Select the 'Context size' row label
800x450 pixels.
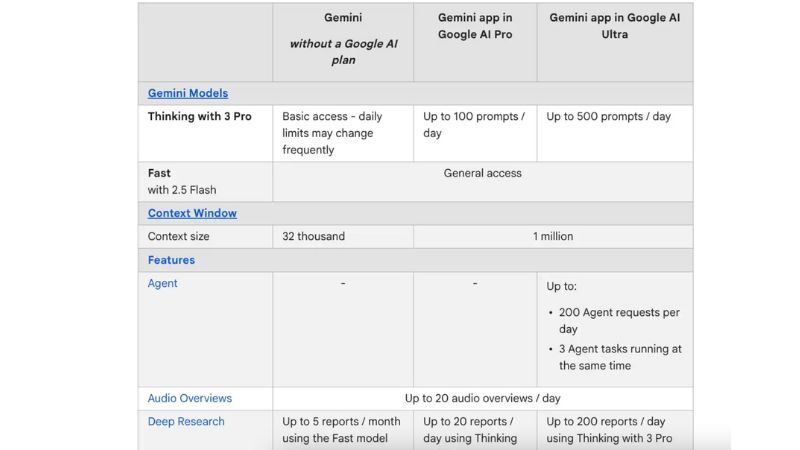pyautogui.click(x=179, y=236)
